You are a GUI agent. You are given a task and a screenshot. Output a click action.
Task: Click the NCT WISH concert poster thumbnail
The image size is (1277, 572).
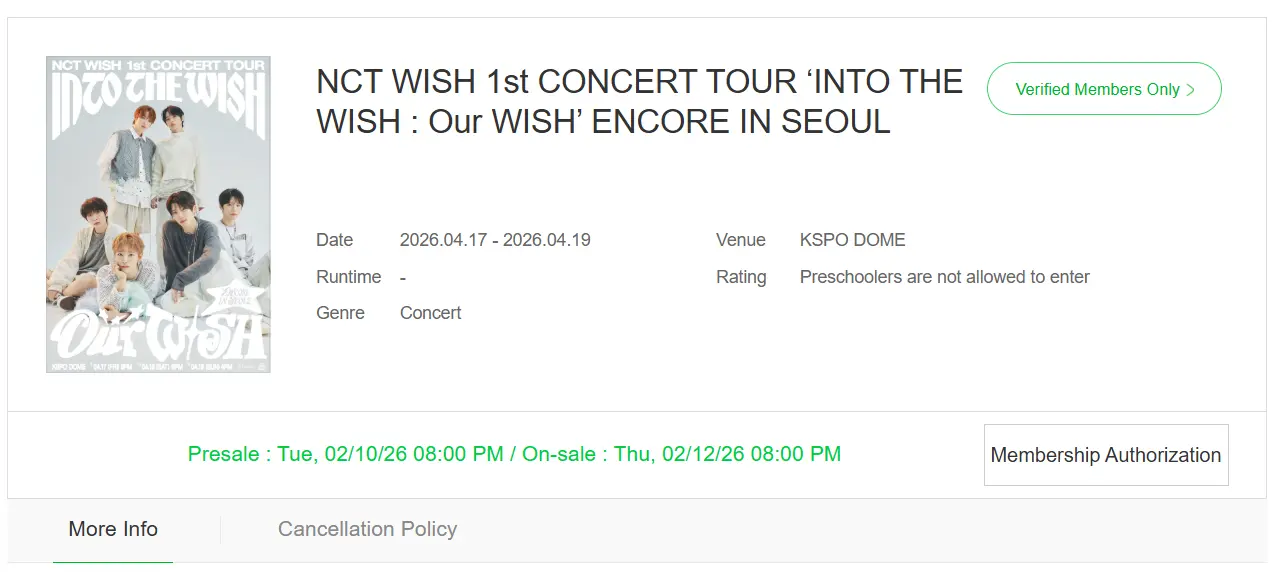coord(158,214)
